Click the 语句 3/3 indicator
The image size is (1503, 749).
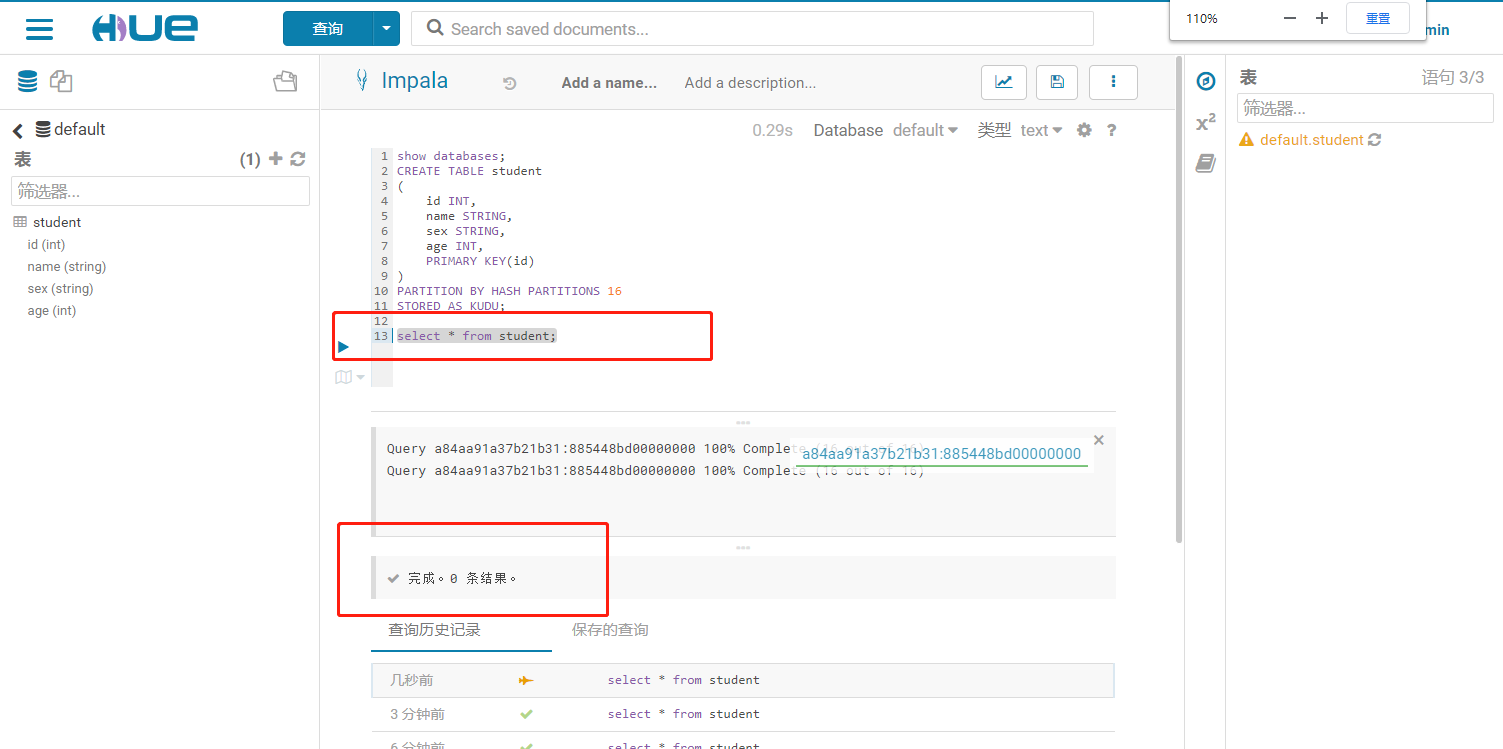click(x=1452, y=77)
